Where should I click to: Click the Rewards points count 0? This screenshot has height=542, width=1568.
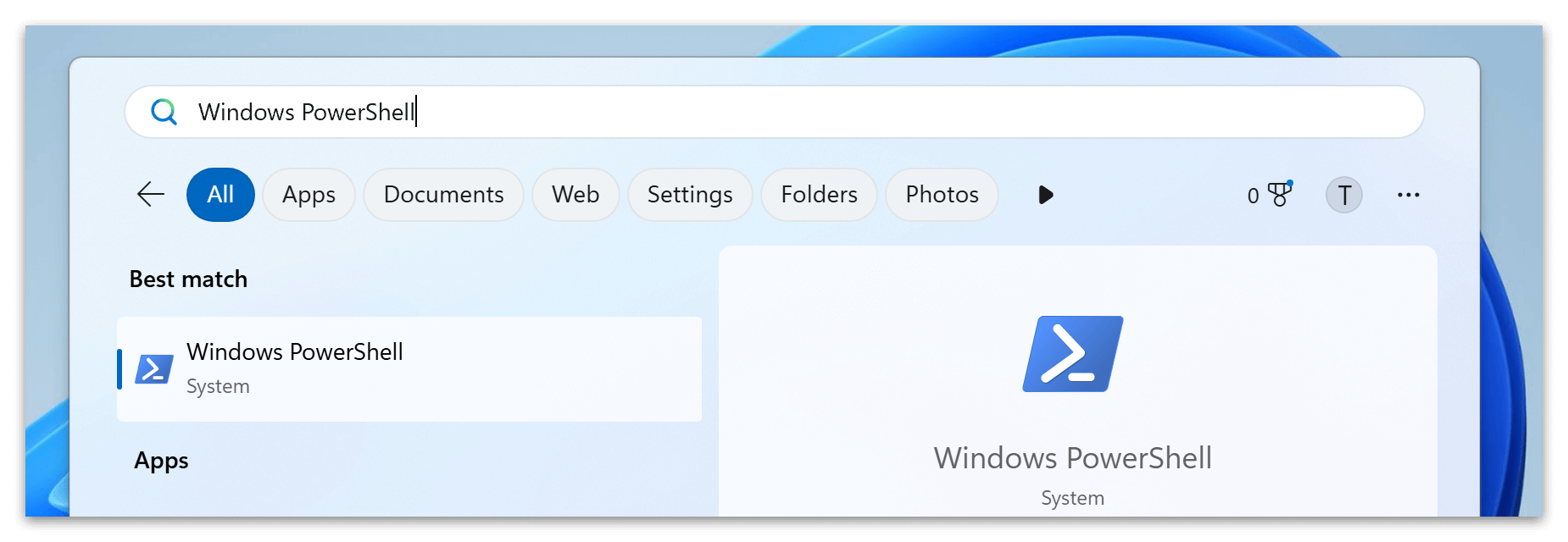point(1253,196)
